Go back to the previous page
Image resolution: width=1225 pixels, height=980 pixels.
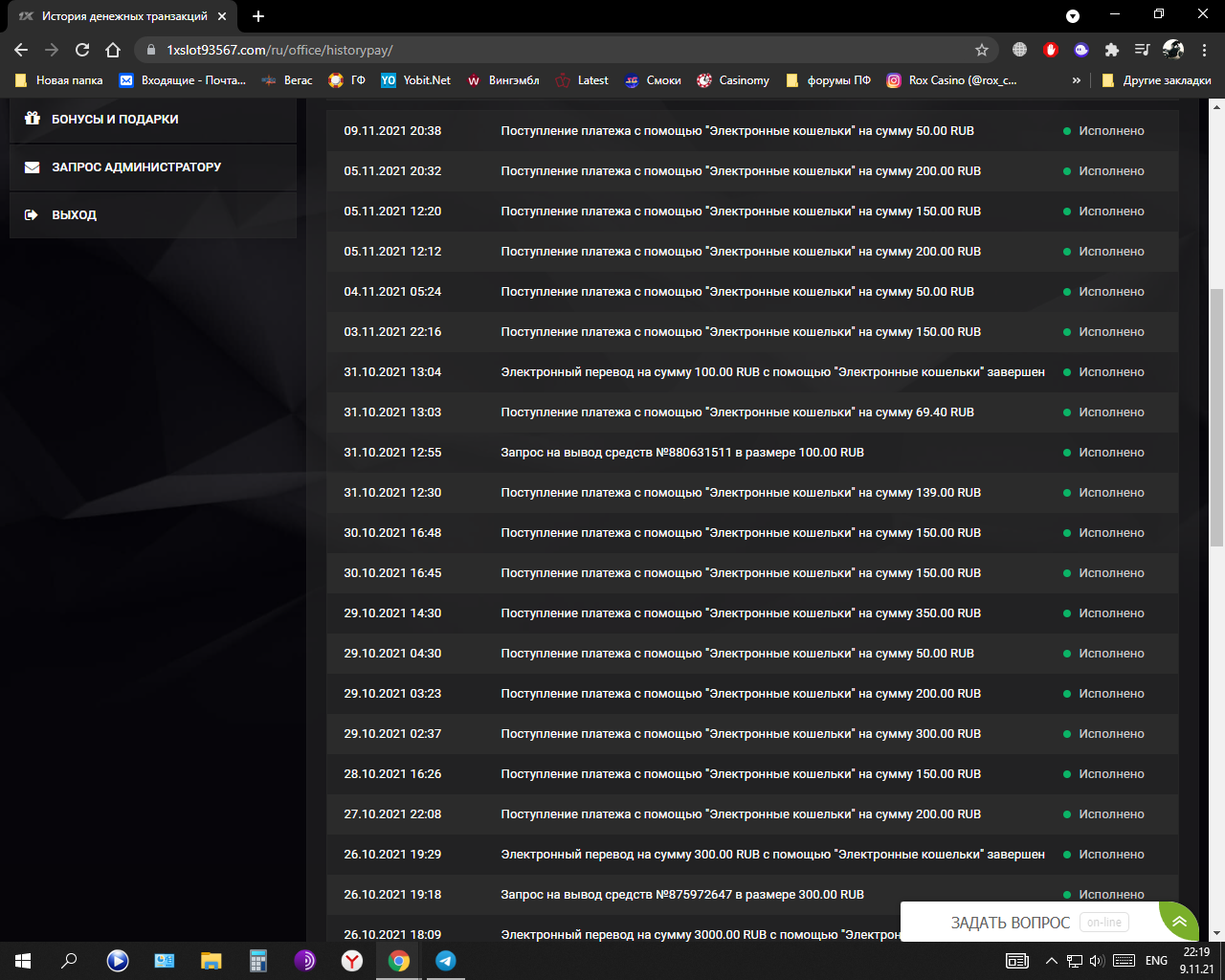(x=21, y=50)
